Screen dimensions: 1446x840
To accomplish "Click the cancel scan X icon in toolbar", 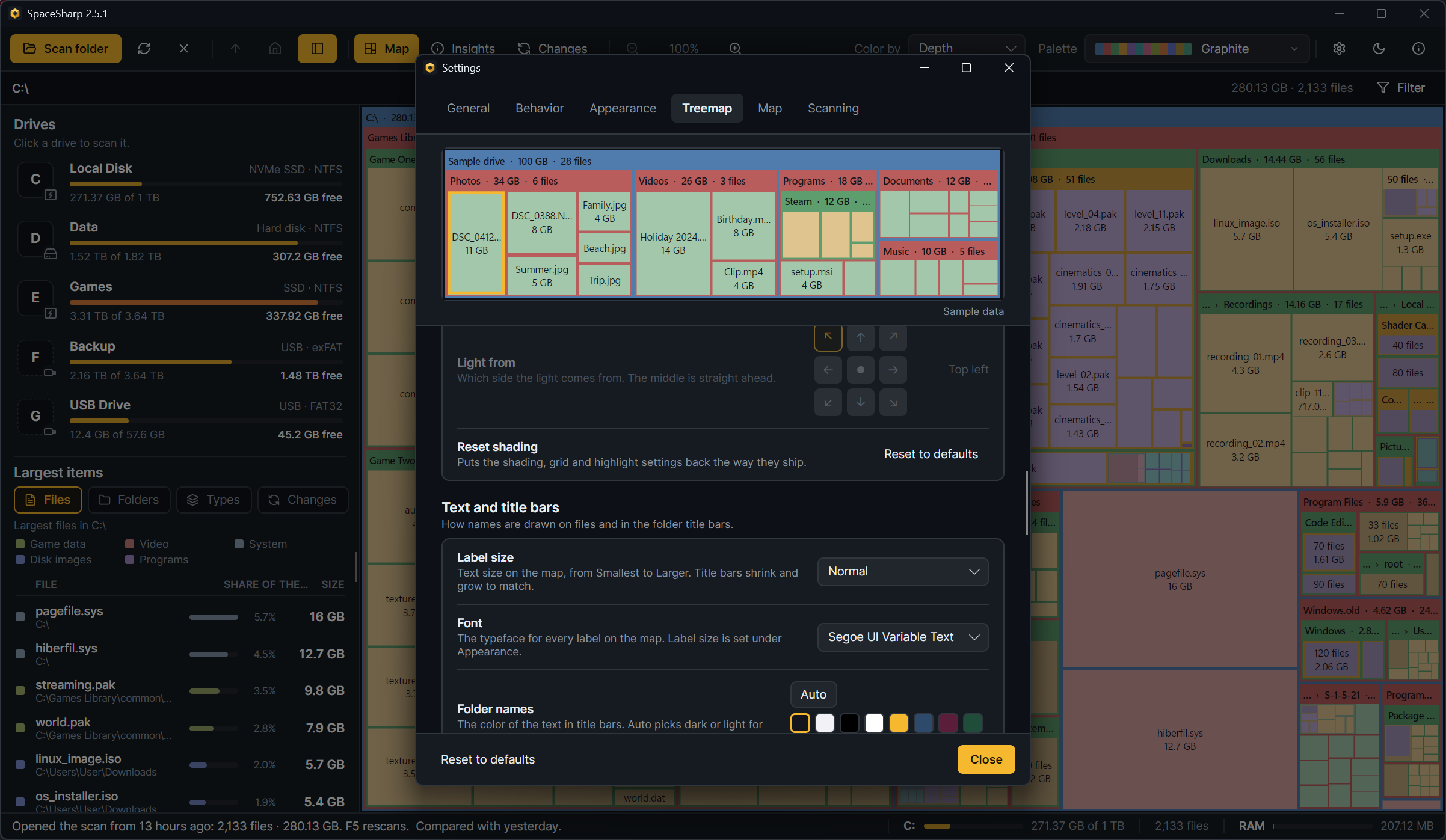I will pyautogui.click(x=183, y=49).
